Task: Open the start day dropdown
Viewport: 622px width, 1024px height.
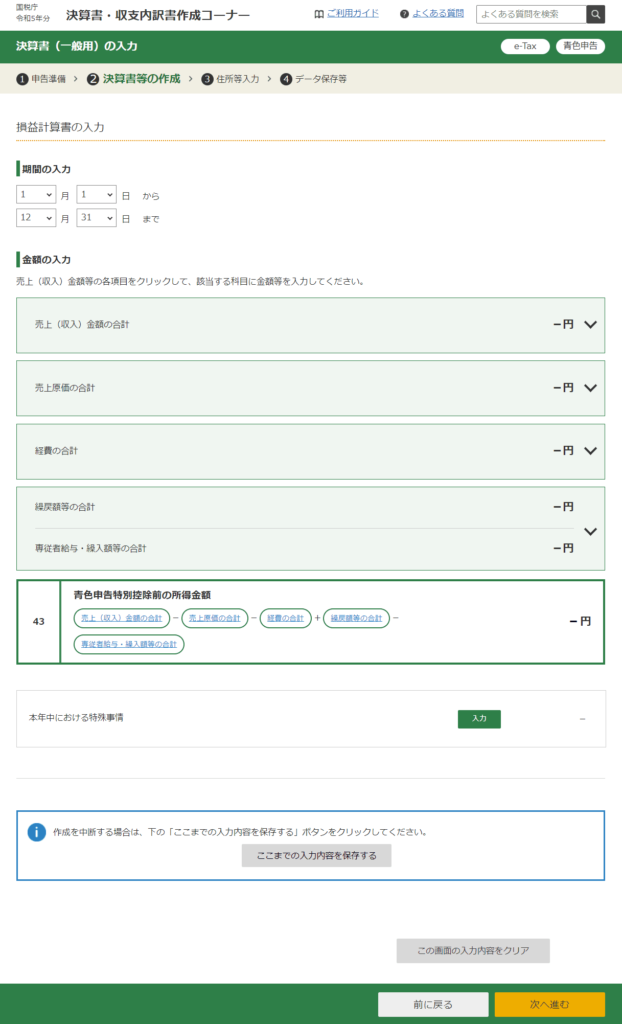Action: tap(96, 195)
